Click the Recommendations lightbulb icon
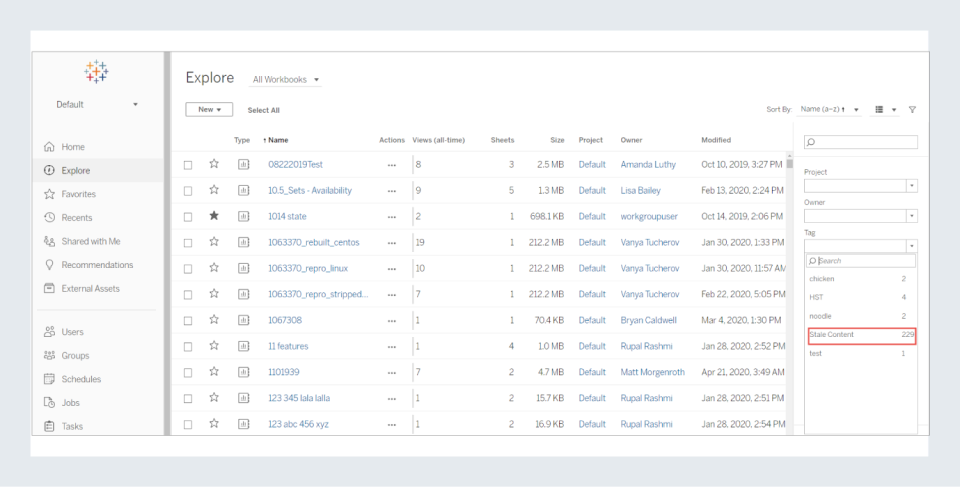The image size is (960, 487). pos(50,265)
